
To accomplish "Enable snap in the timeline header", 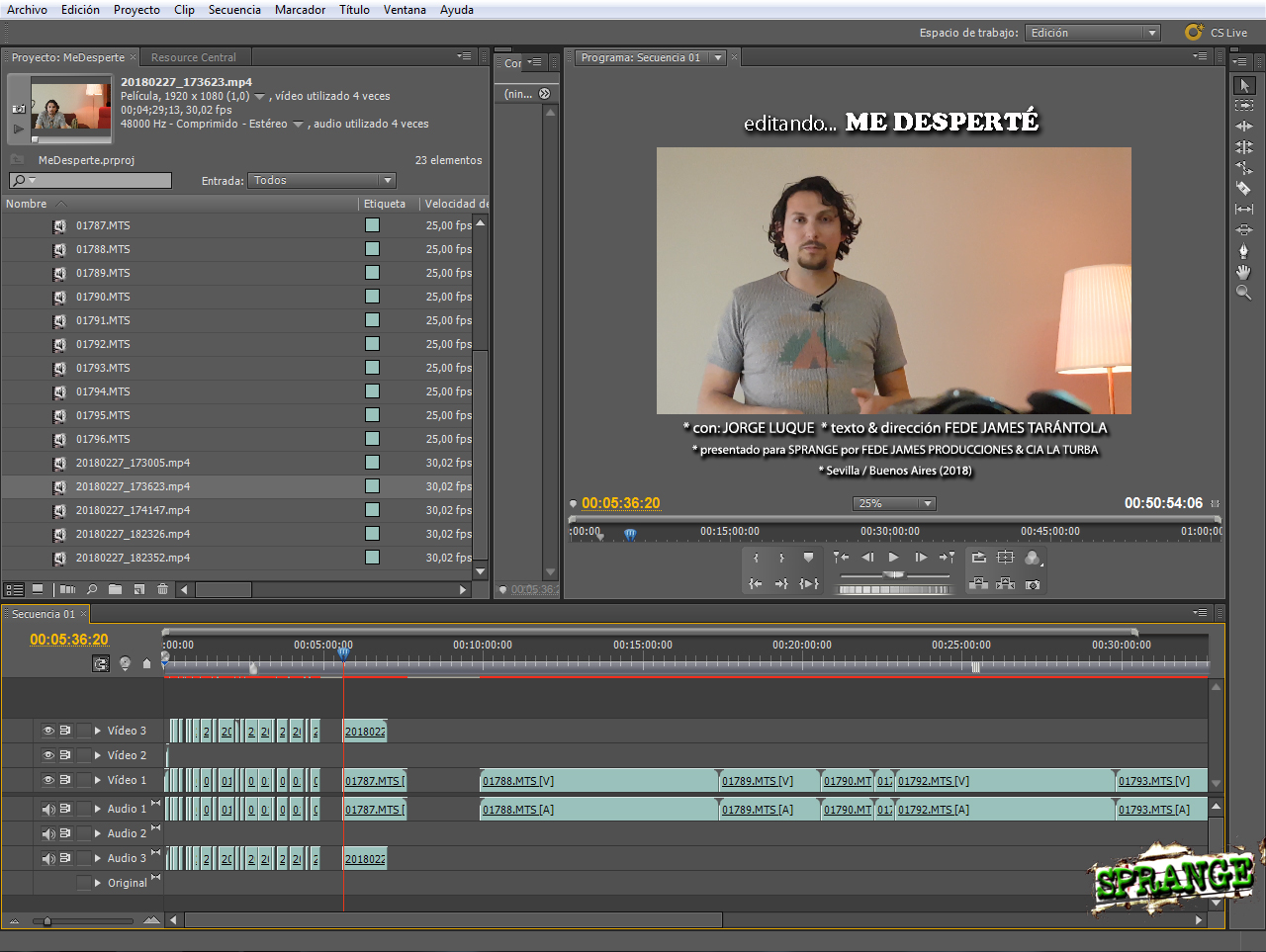I will click(x=101, y=663).
